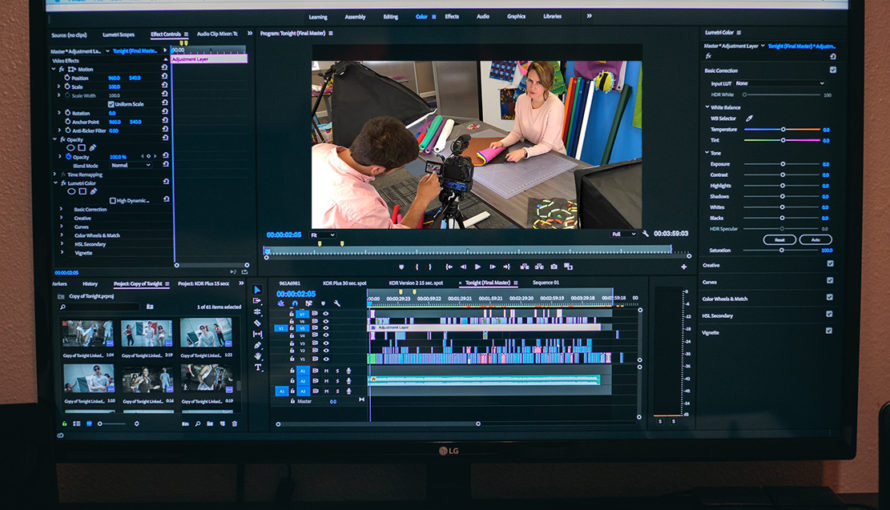890x510 pixels.
Task: Uncheck Color Wheels & Match checkbox
Action: pyautogui.click(x=829, y=297)
